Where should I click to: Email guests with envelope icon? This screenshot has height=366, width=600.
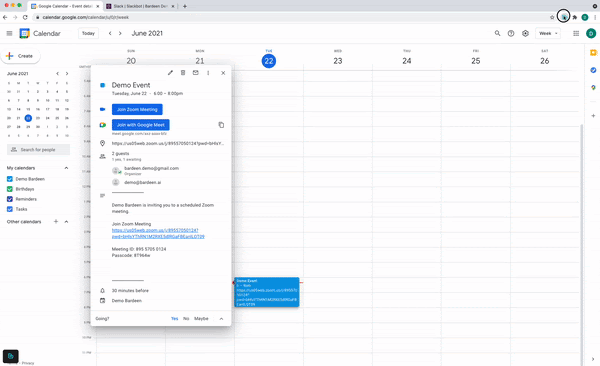[x=196, y=73]
